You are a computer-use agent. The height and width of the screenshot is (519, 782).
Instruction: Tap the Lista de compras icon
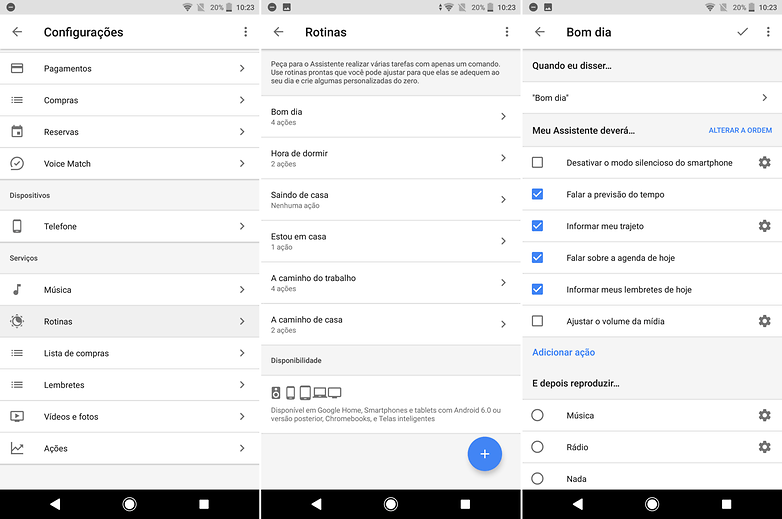click(17, 353)
